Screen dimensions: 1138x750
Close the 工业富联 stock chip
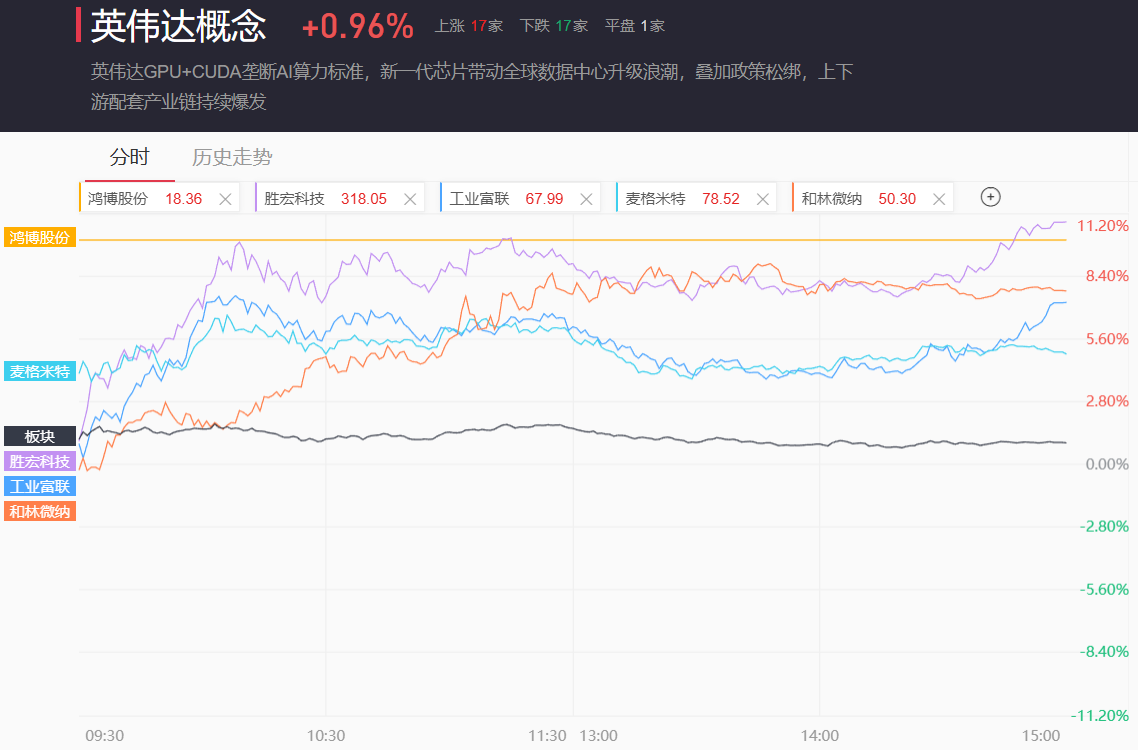[586, 199]
